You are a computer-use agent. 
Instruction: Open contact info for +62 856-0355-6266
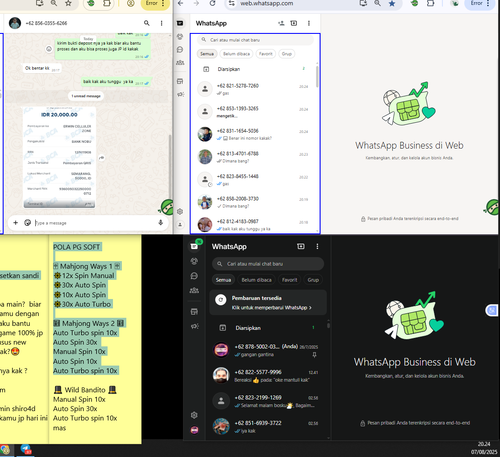pos(46,23)
